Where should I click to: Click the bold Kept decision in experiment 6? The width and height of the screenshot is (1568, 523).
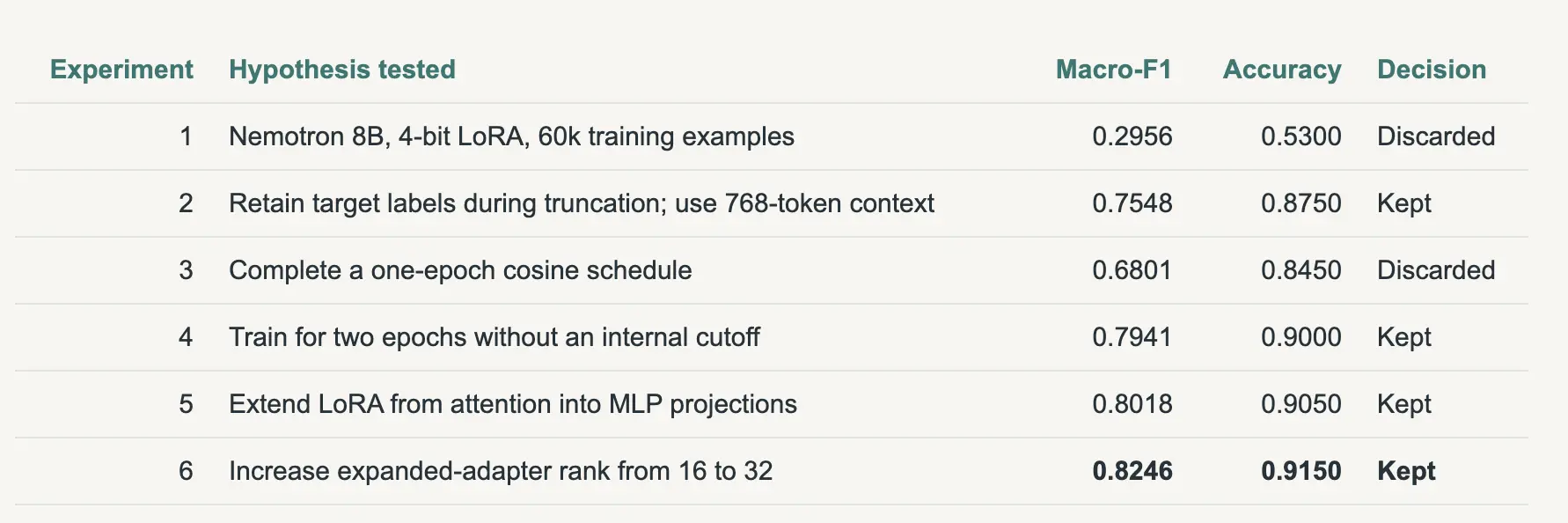coord(1406,471)
